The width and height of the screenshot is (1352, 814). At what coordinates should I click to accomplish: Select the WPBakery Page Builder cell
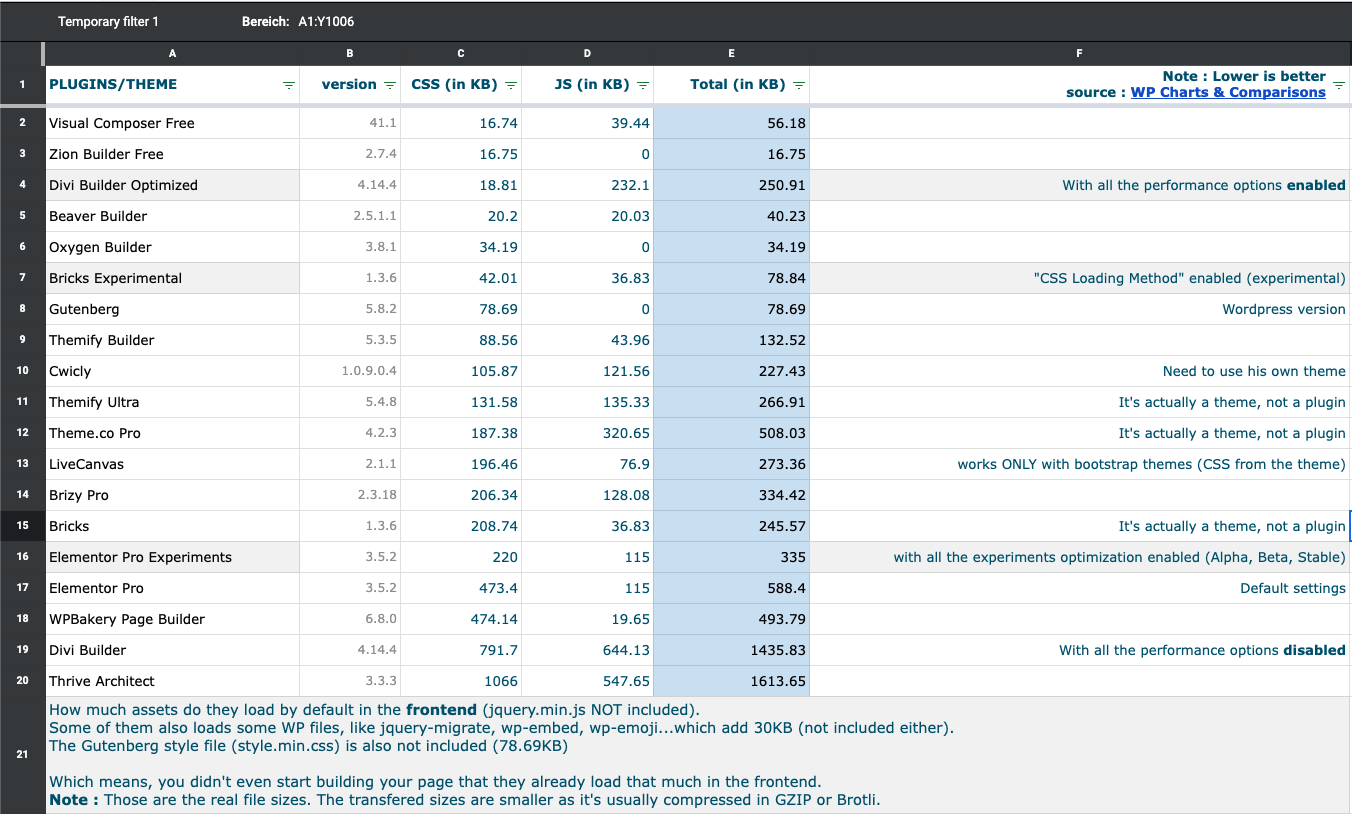[x=172, y=619]
